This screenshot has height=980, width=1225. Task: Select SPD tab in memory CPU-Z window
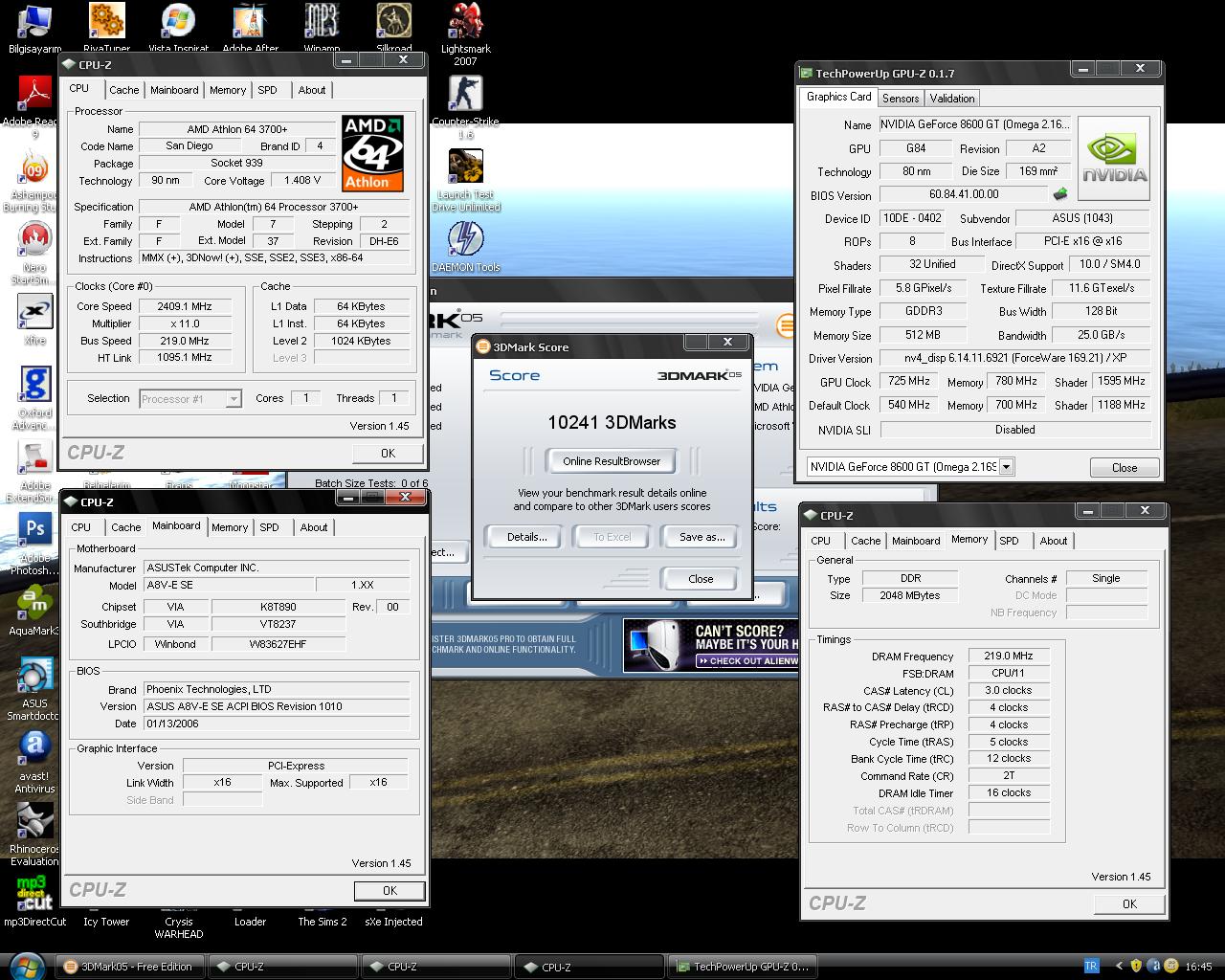(x=1009, y=541)
